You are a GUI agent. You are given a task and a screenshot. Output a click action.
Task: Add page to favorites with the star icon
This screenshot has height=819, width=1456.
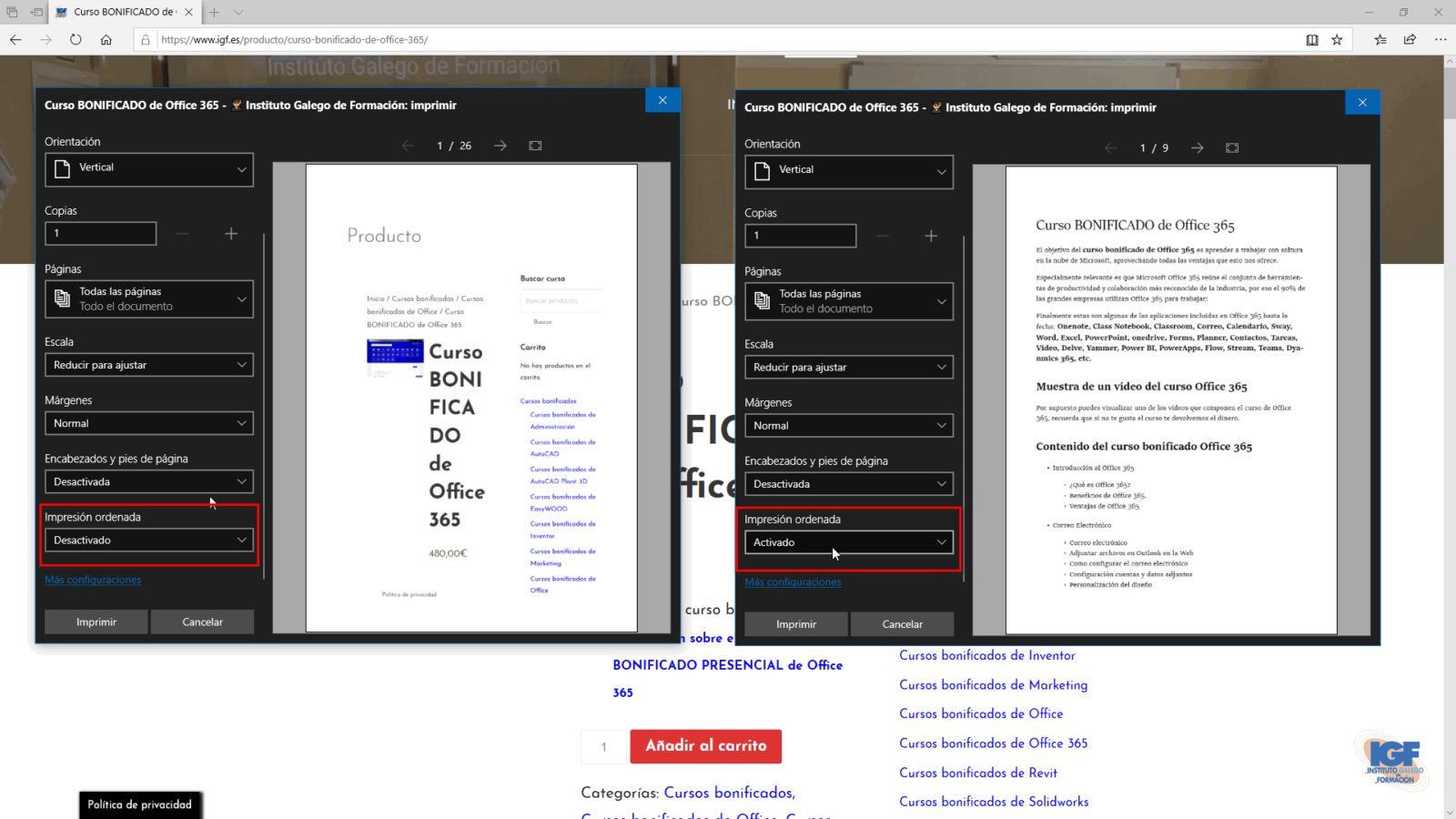pos(1337,39)
